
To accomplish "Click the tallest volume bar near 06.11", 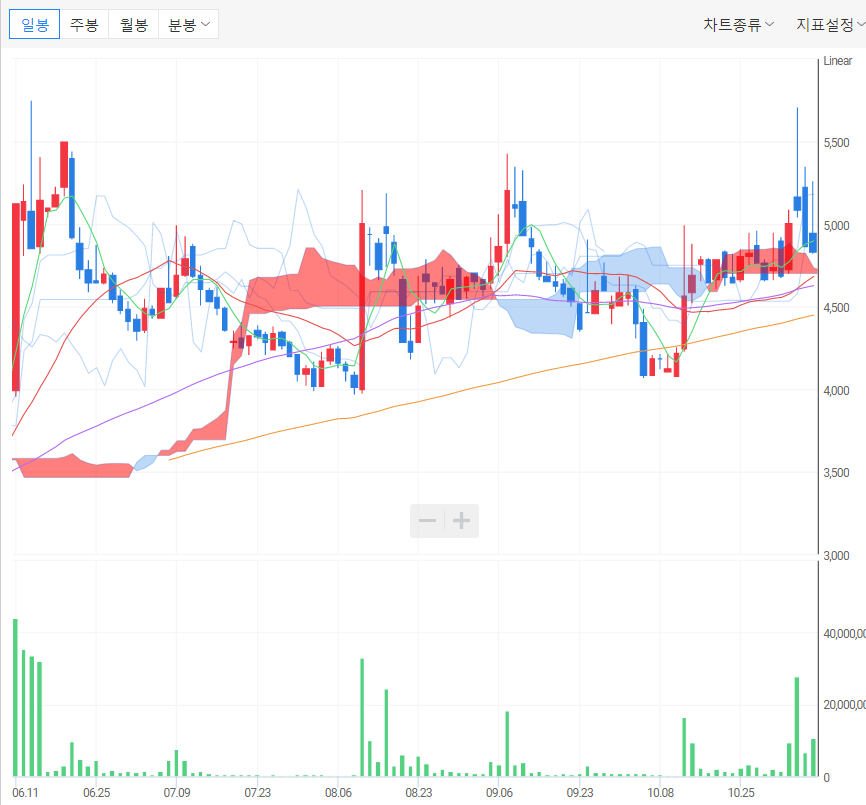I will 15,697.
